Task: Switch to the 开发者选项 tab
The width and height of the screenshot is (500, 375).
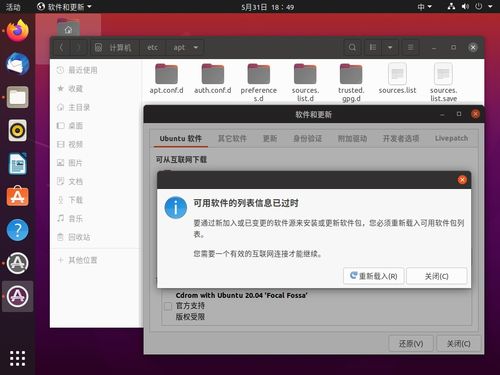Action: pos(401,138)
